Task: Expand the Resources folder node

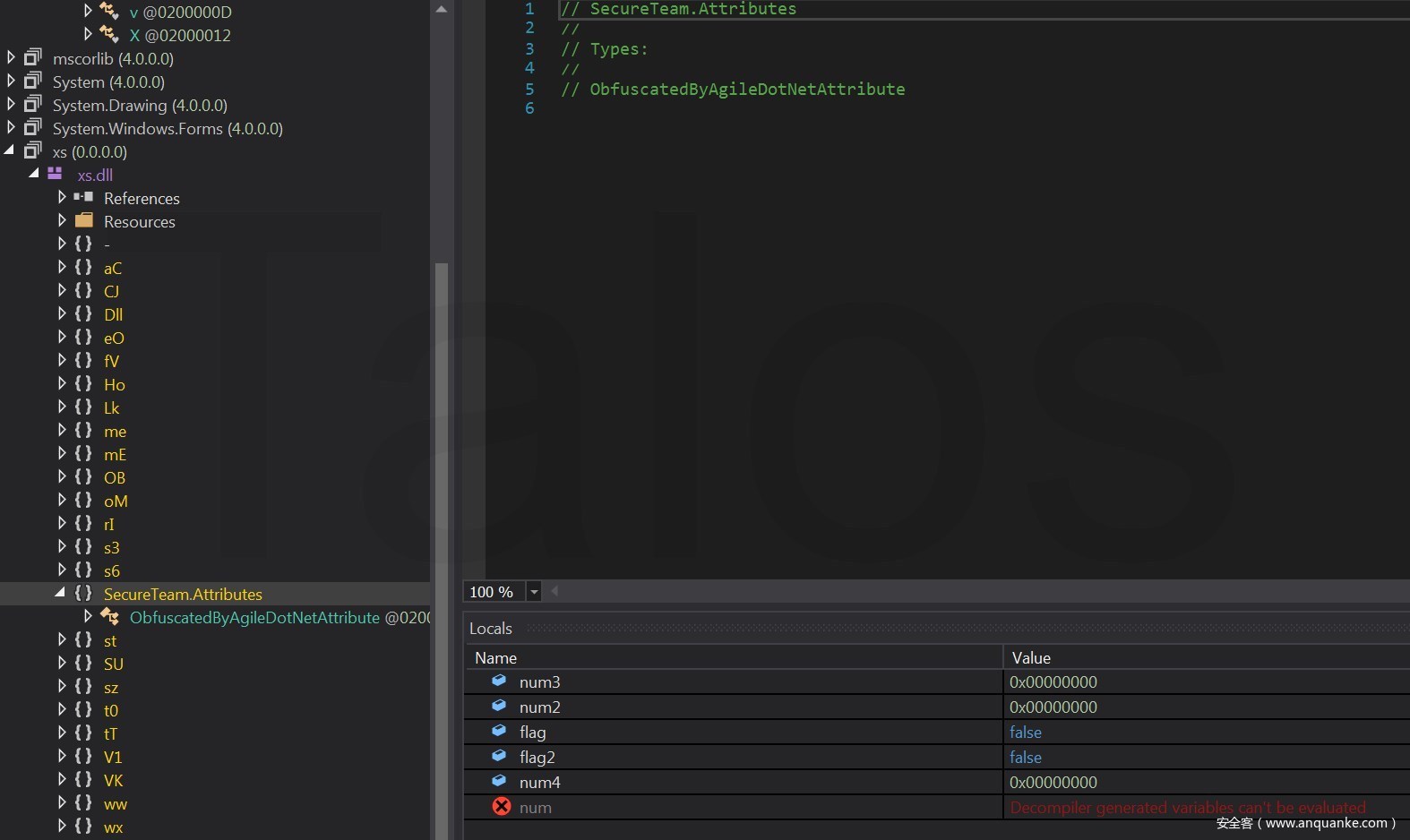Action: 62,220
